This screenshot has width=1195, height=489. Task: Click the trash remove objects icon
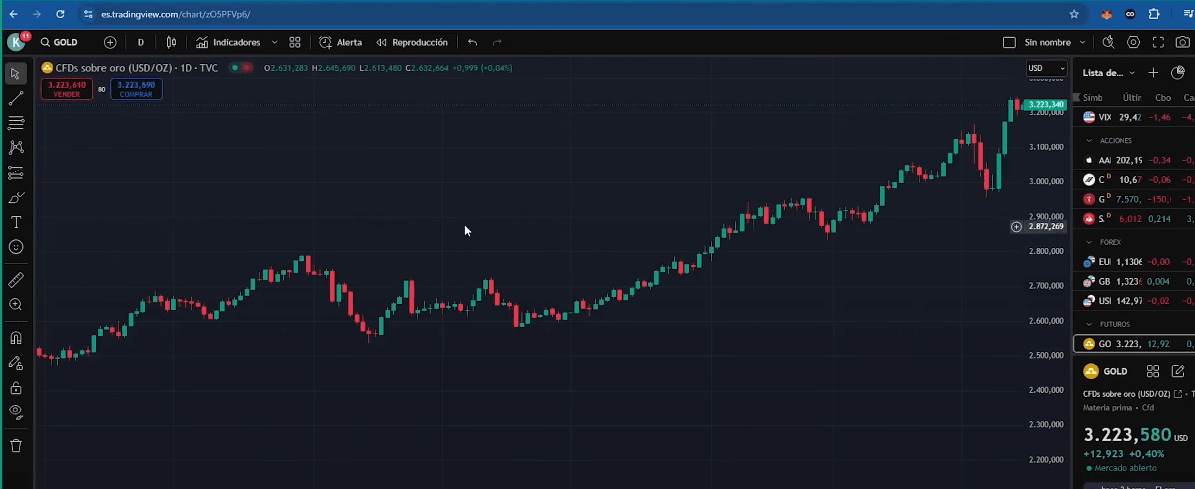point(15,446)
